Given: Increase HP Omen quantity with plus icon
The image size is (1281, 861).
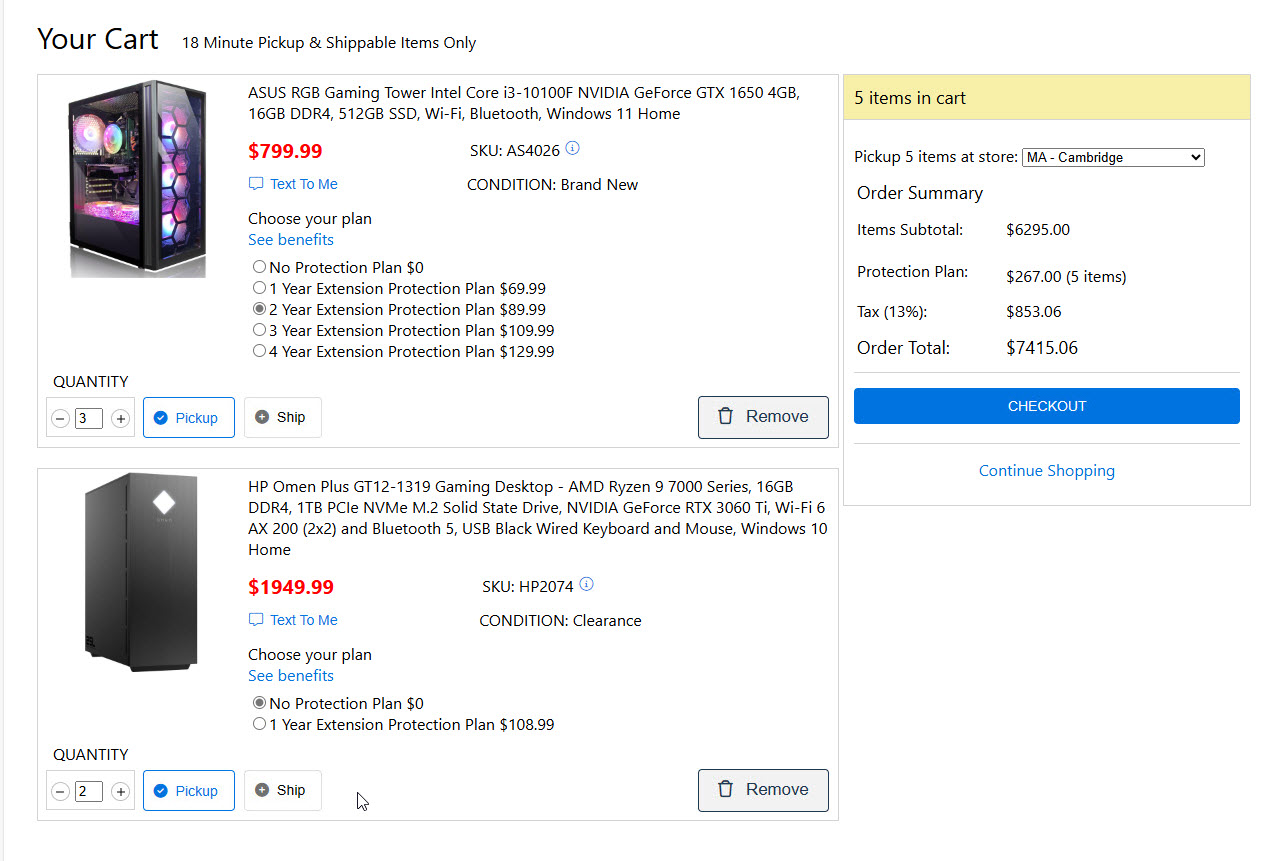Looking at the screenshot, I should point(120,791).
